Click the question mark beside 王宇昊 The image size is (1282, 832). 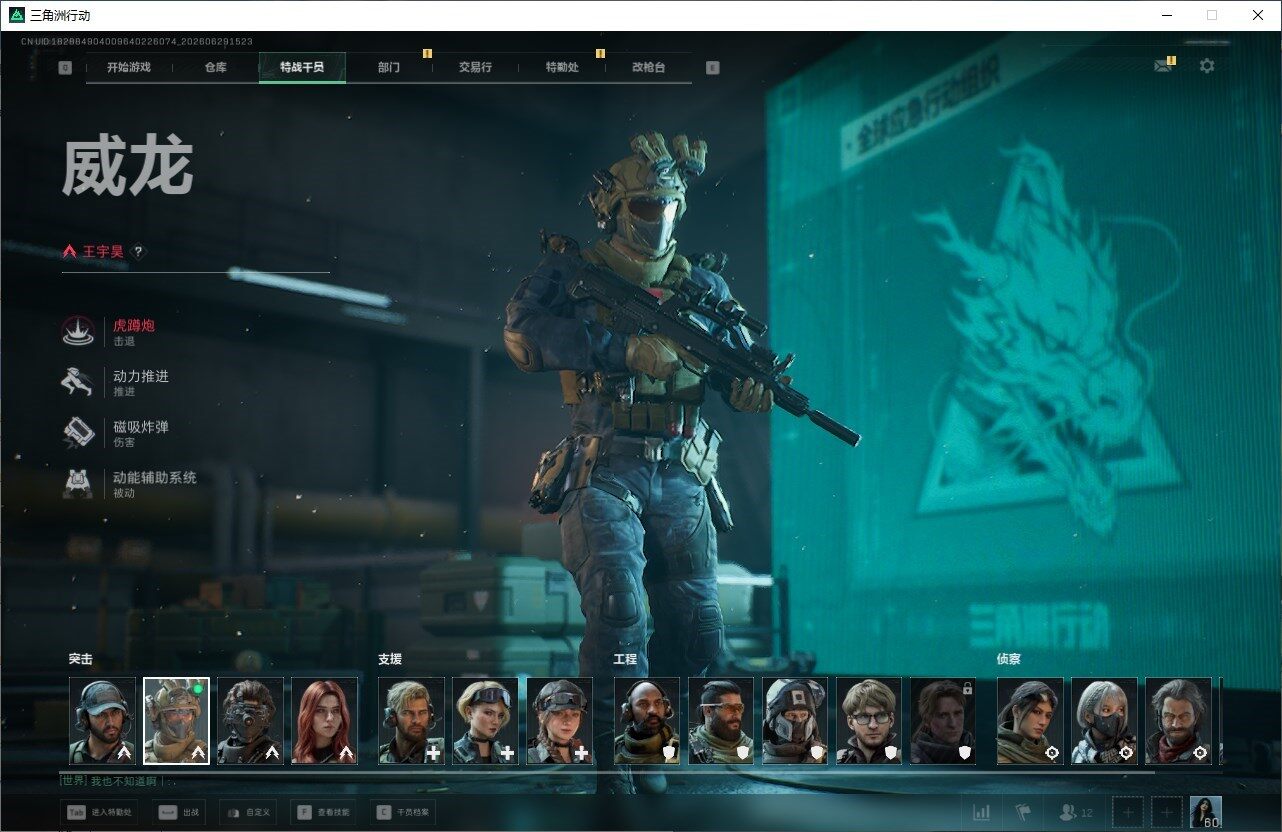pos(138,252)
